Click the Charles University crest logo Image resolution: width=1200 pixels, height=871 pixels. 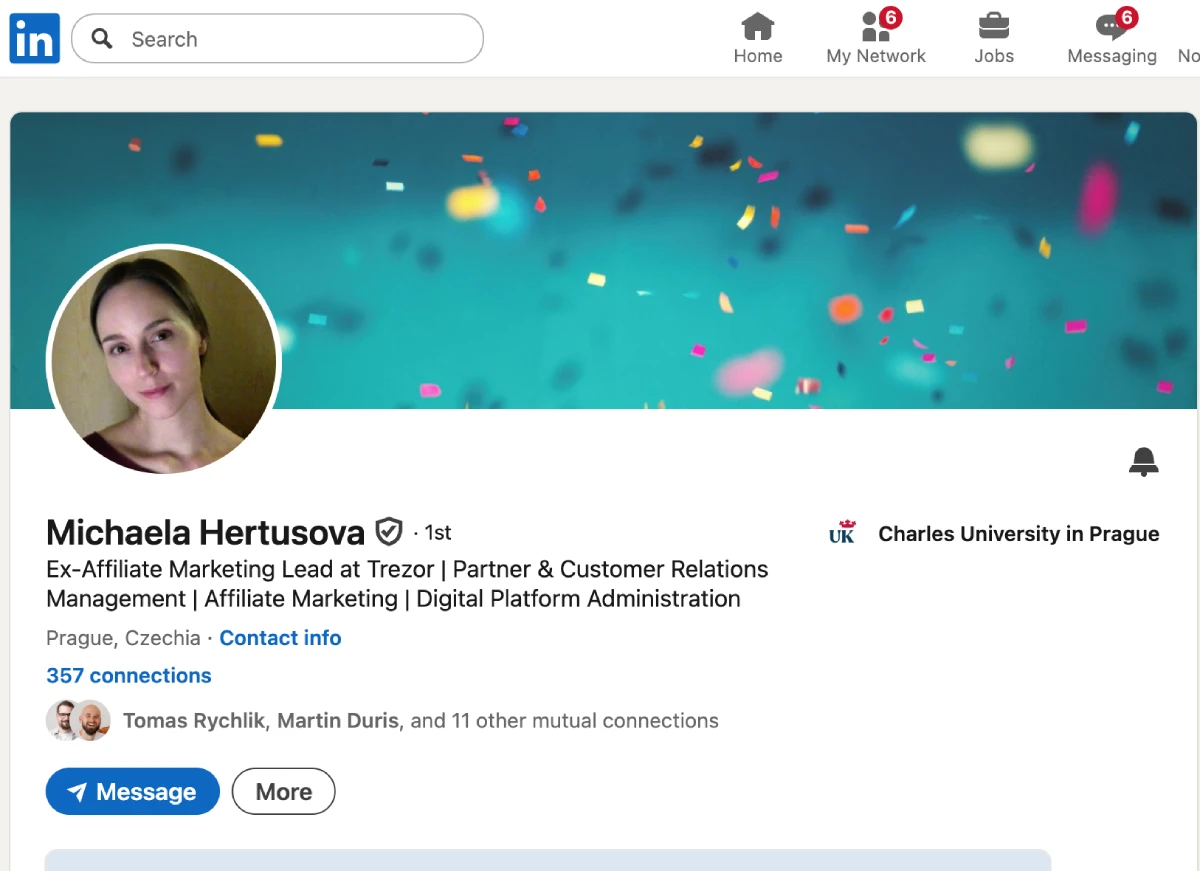tap(842, 534)
